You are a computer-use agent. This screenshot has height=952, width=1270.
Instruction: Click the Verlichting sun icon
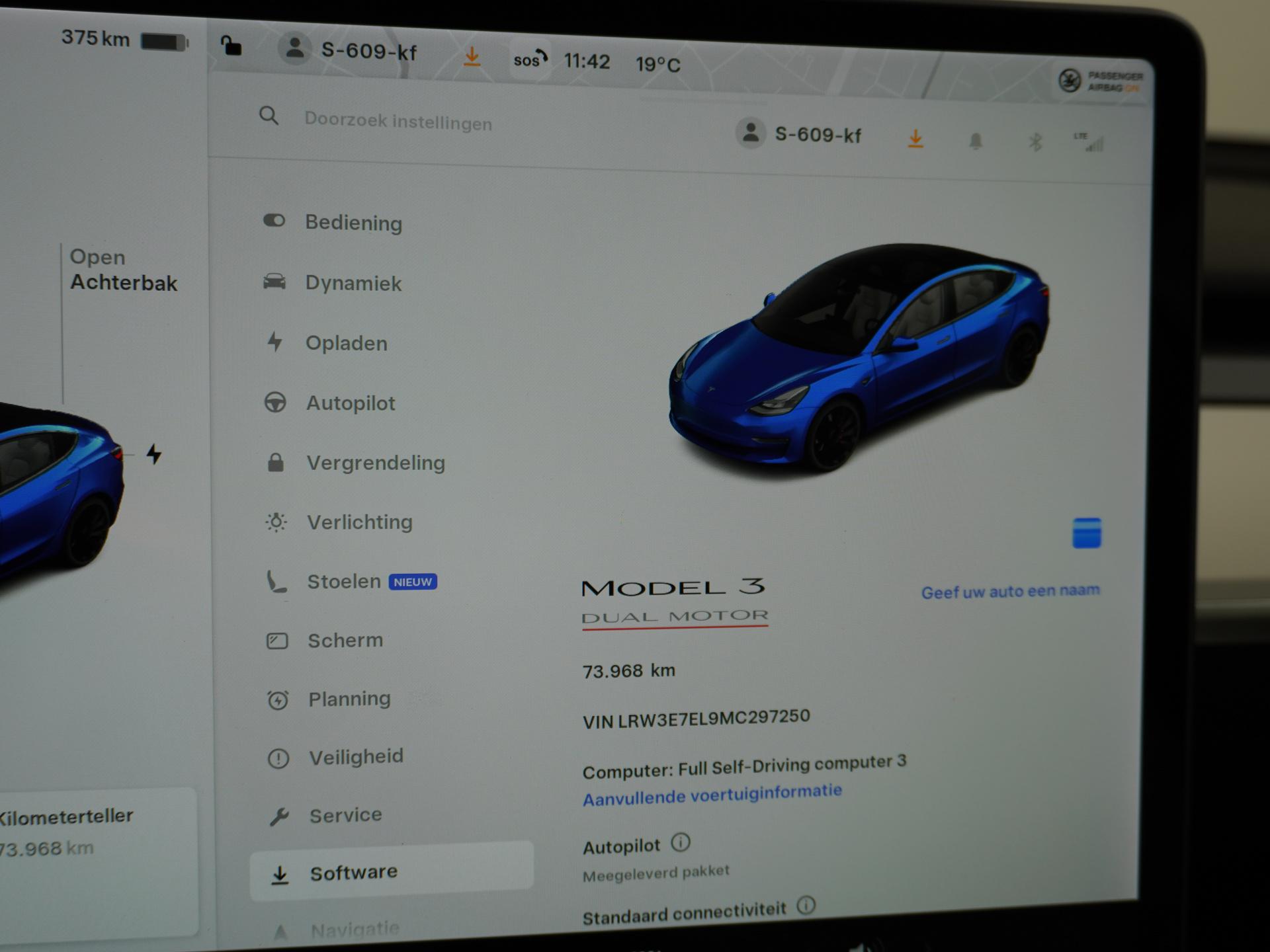tap(276, 522)
